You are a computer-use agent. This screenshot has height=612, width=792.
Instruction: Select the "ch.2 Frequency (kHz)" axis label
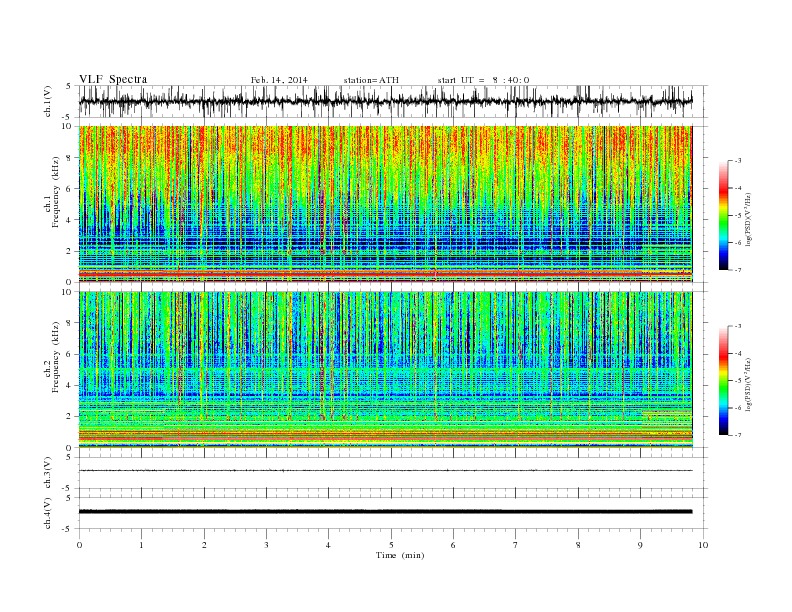[x=52, y=356]
